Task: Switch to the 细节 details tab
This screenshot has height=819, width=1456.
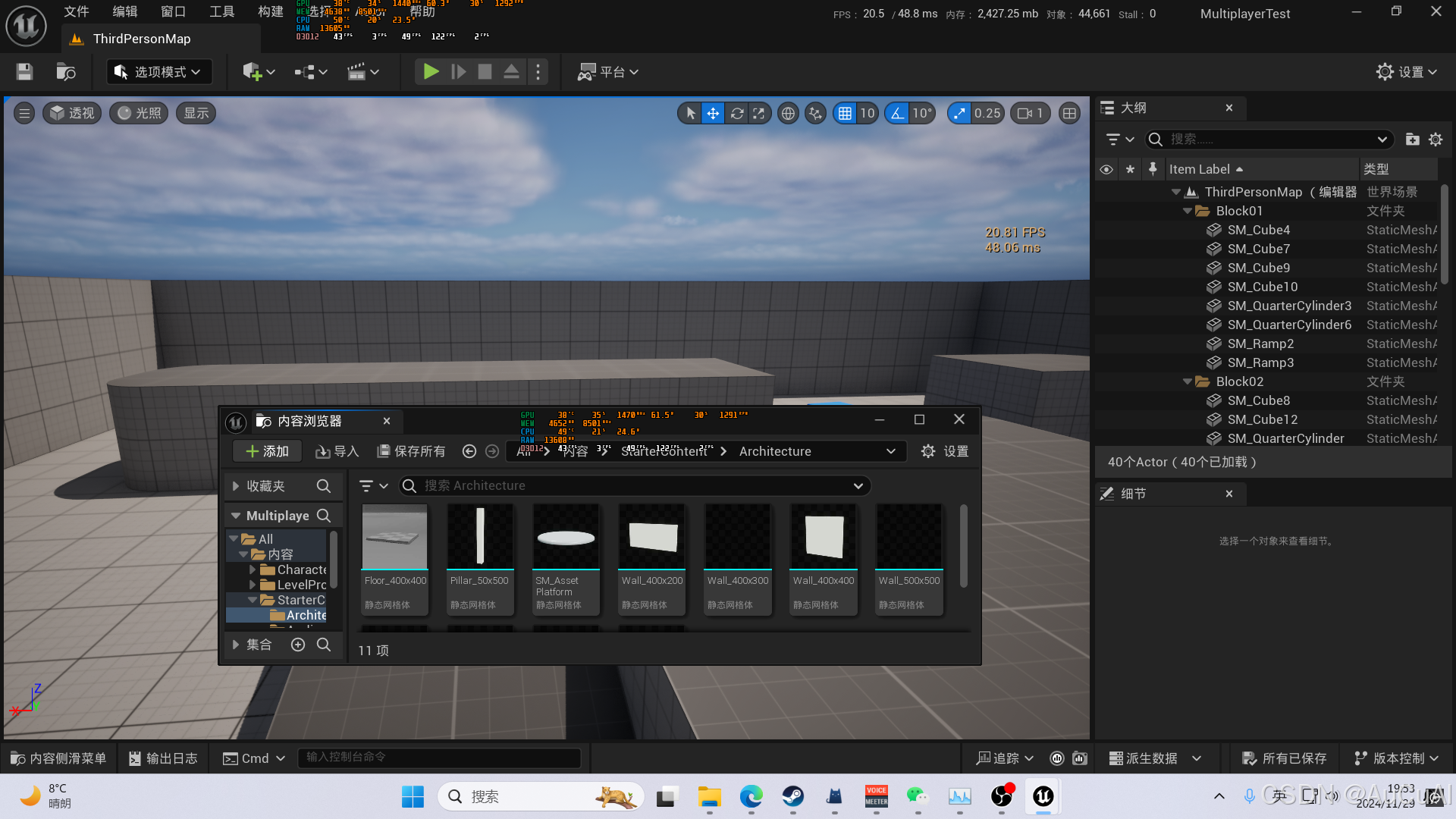Action: coord(1133,494)
